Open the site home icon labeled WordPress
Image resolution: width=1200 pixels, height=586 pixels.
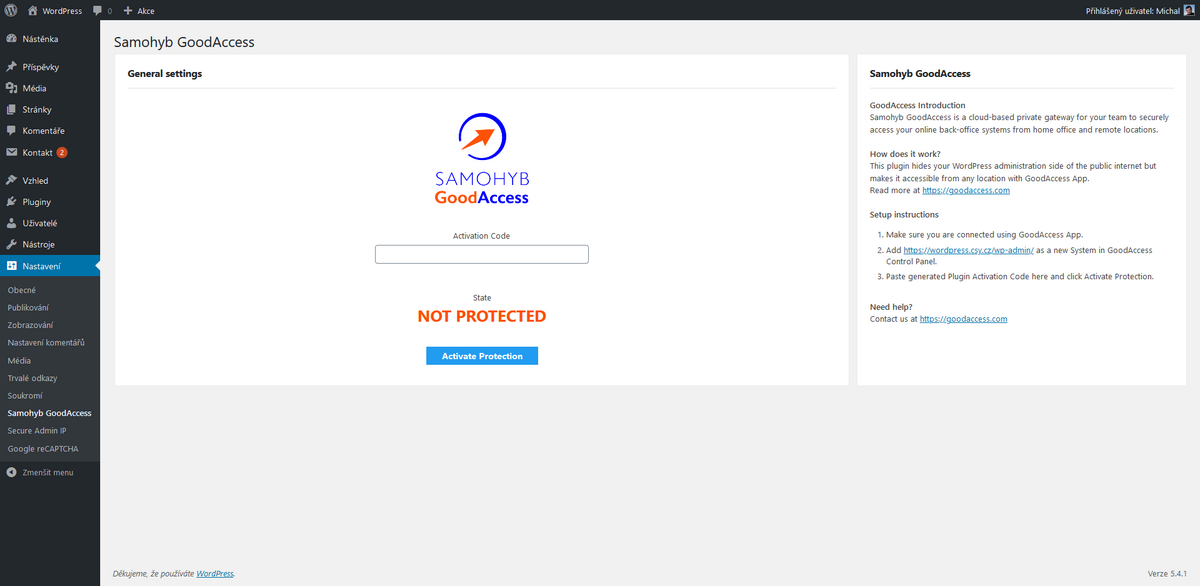click(33, 10)
